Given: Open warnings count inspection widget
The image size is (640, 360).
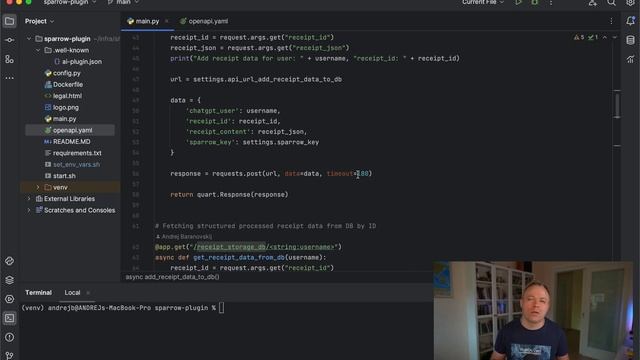Looking at the screenshot, I should point(579,37).
